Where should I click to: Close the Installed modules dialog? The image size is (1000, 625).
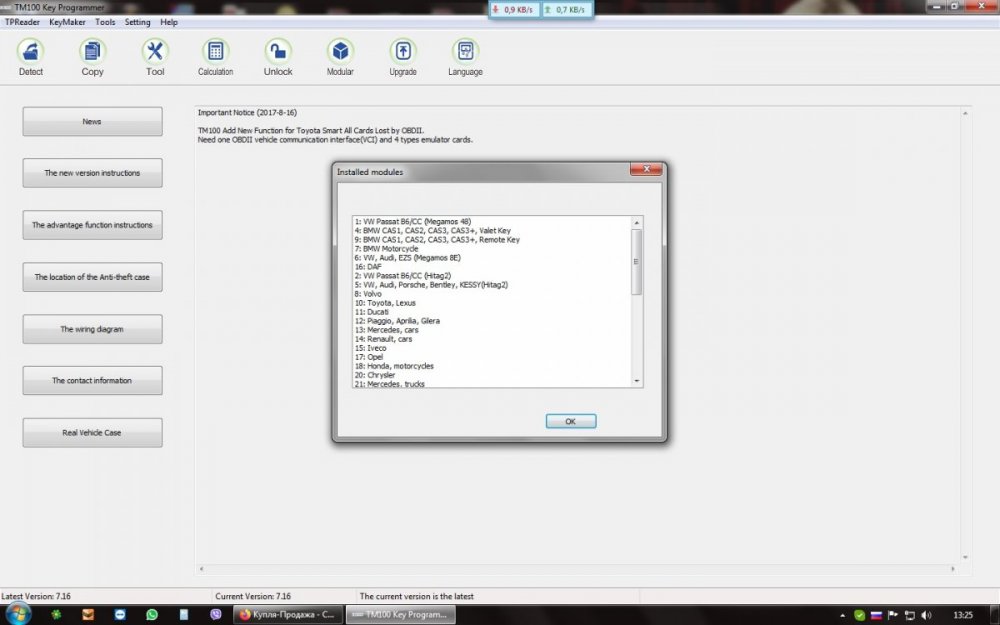(646, 169)
